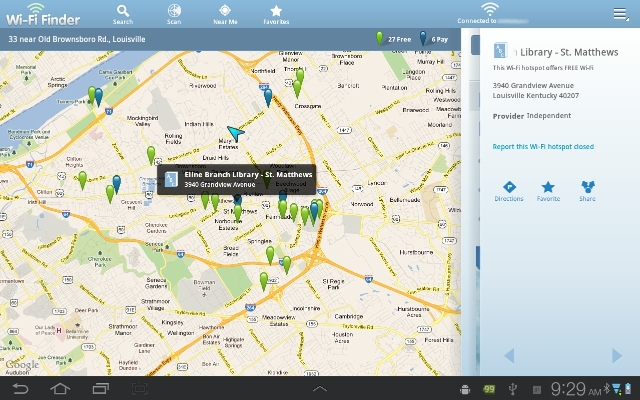Select the blue pin near Towers Park
The image size is (640, 400).
click(98, 97)
